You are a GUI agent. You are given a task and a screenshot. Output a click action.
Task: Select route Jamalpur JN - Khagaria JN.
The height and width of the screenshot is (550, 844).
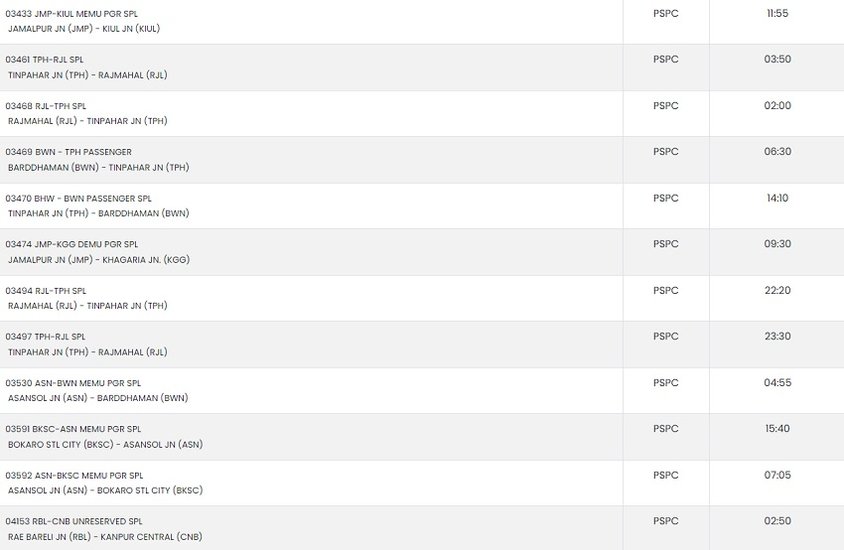(99, 260)
